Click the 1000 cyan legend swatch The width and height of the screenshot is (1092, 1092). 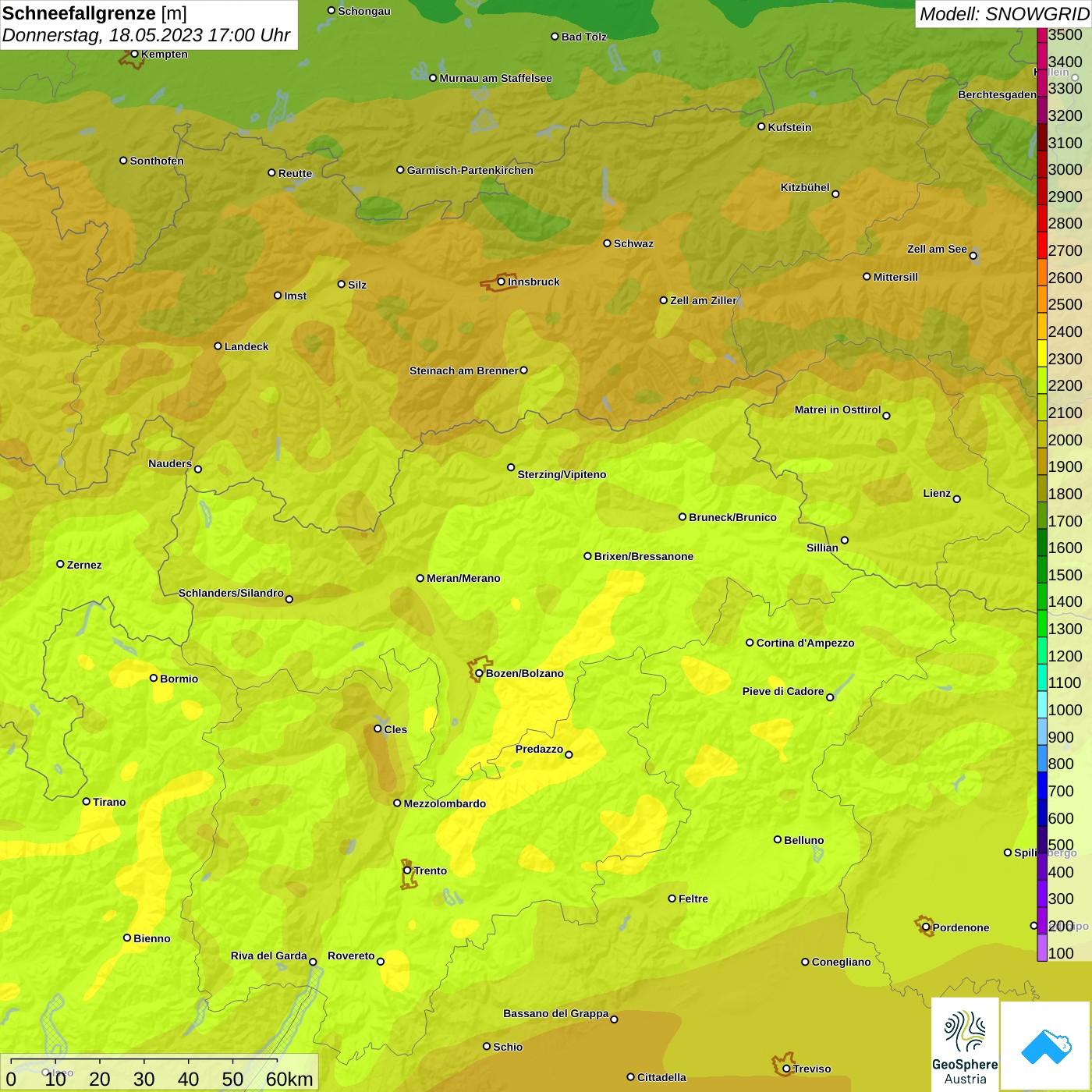pos(1041,704)
